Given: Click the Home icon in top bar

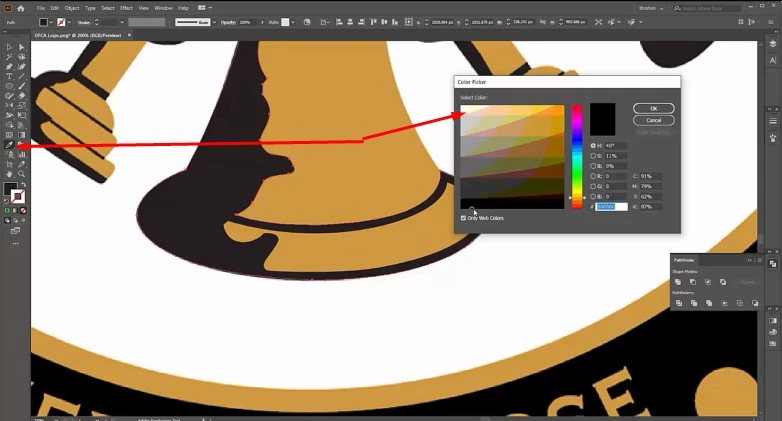Looking at the screenshot, I should [x=20, y=8].
